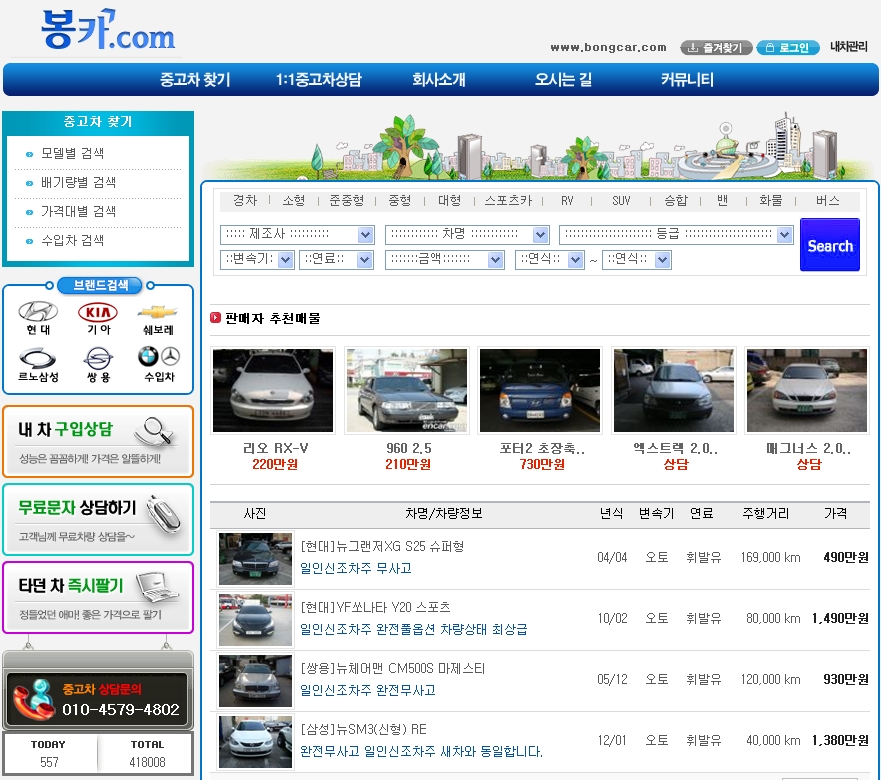Select the 승합 vehicle type tab
The height and width of the screenshot is (780, 881).
(675, 201)
